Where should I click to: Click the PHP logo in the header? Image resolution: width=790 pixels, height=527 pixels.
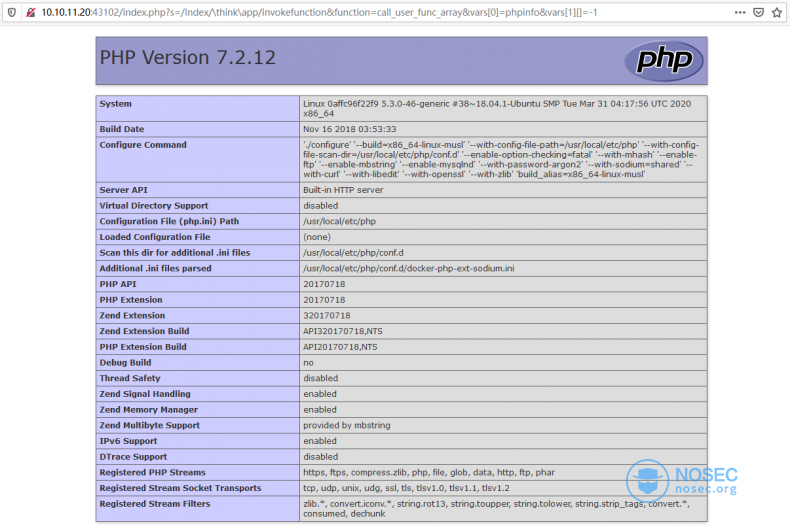pos(664,60)
